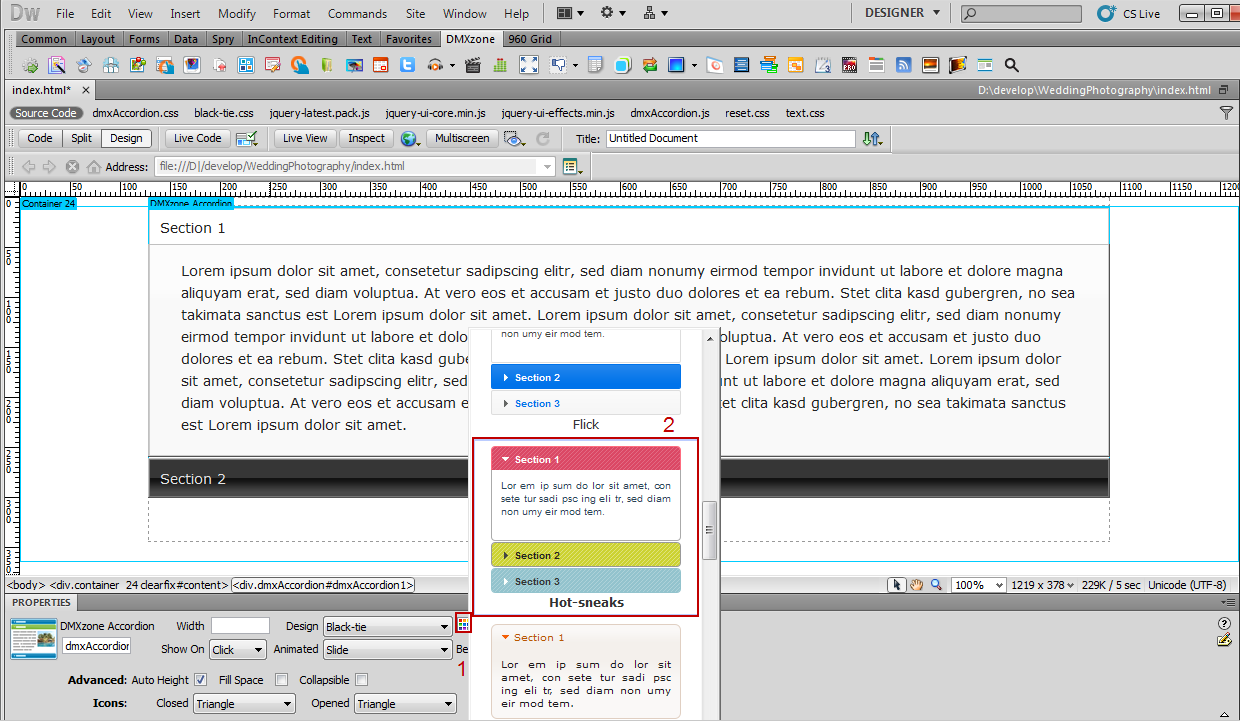
Task: Click the browser forward arrow
Action: (50, 166)
